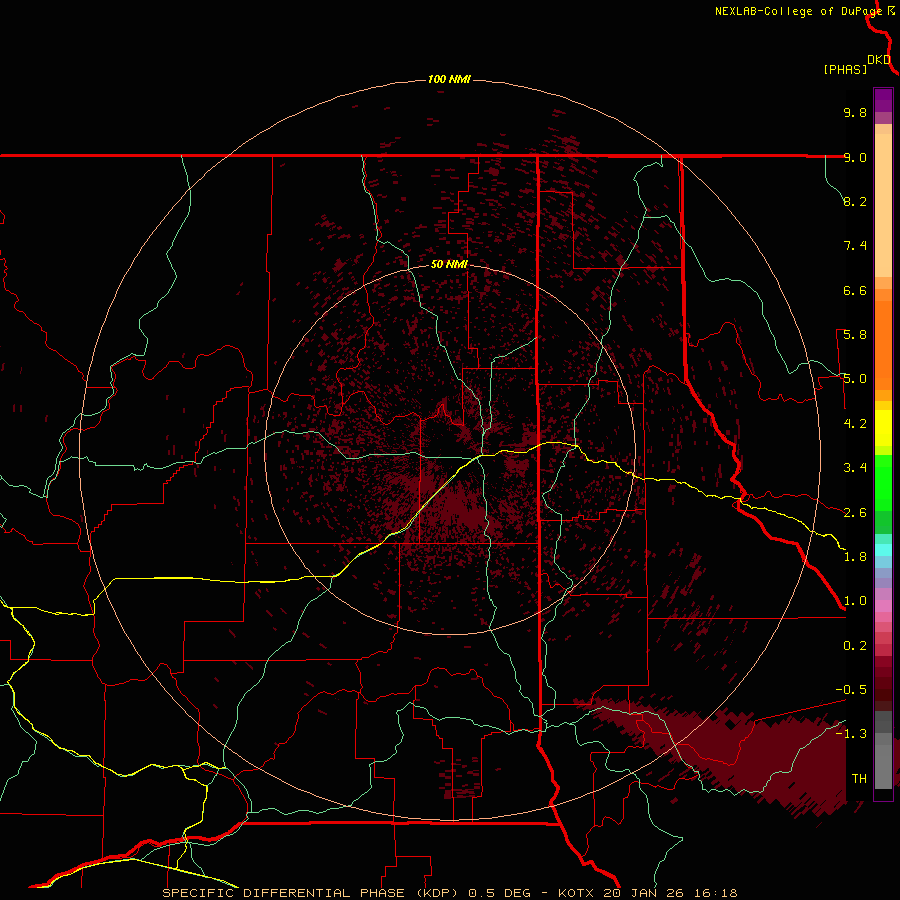Click the 50 NMI range ring label
This screenshot has width=900, height=900.
[x=449, y=264]
